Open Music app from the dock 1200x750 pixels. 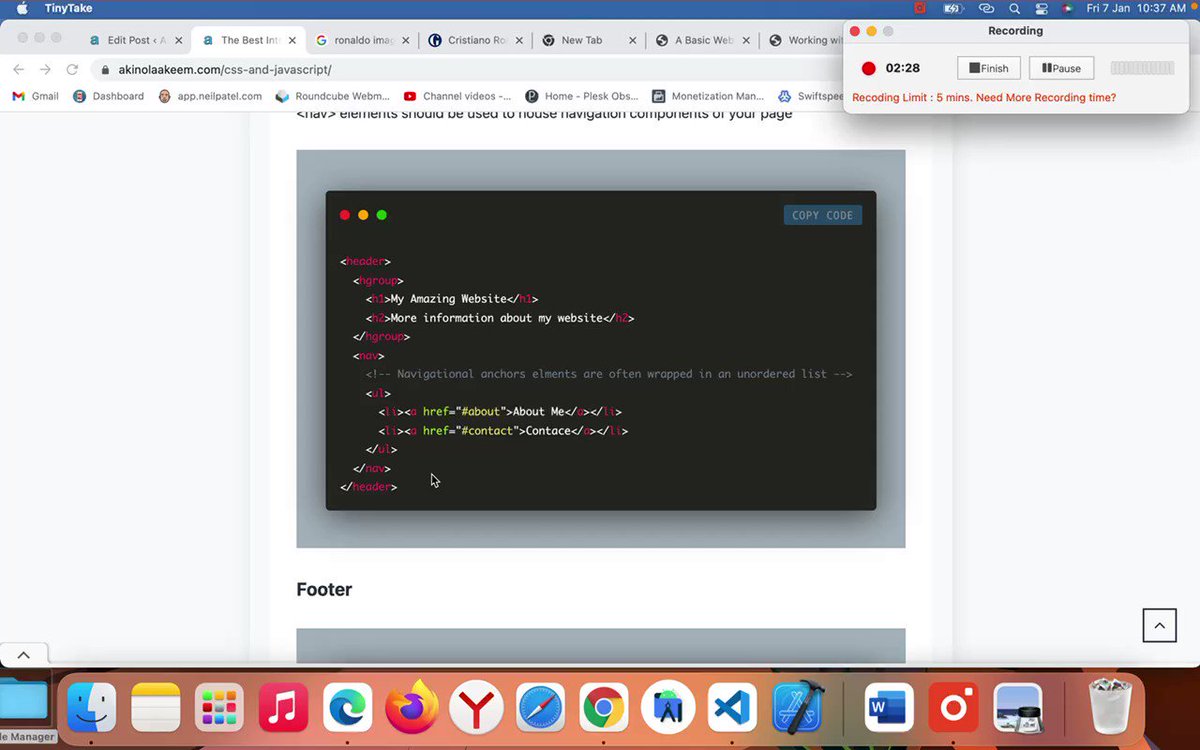click(283, 708)
